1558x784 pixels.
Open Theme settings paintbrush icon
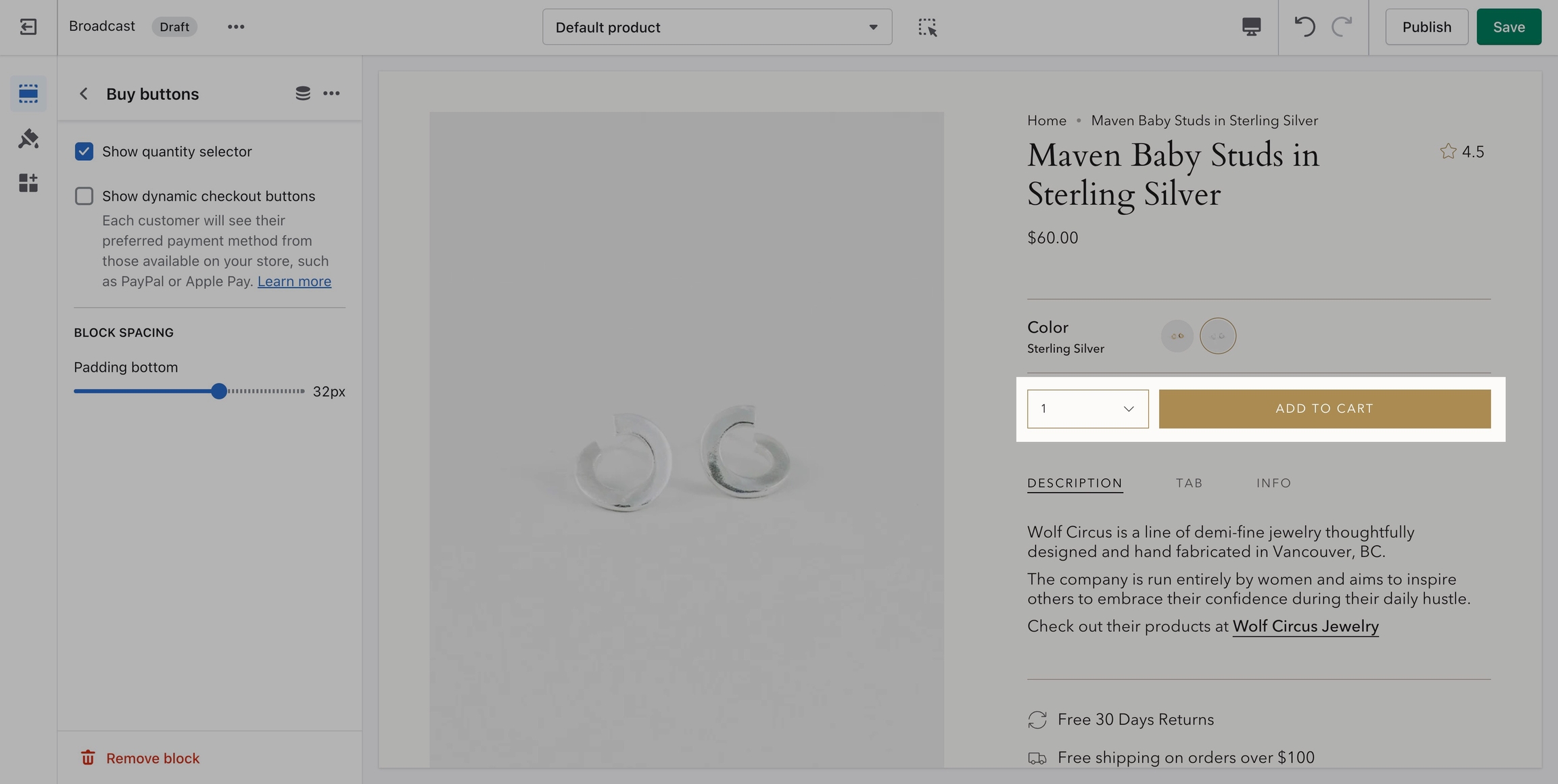[x=28, y=139]
